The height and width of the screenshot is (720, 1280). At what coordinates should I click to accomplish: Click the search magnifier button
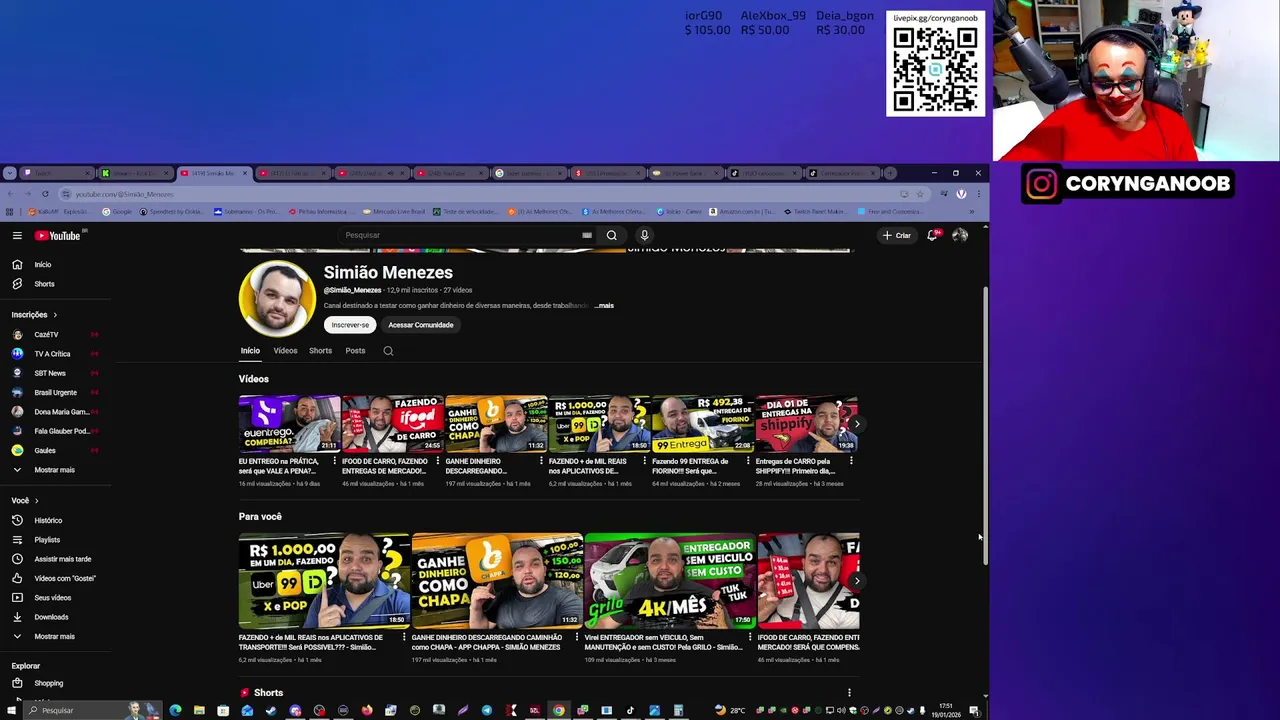(612, 236)
